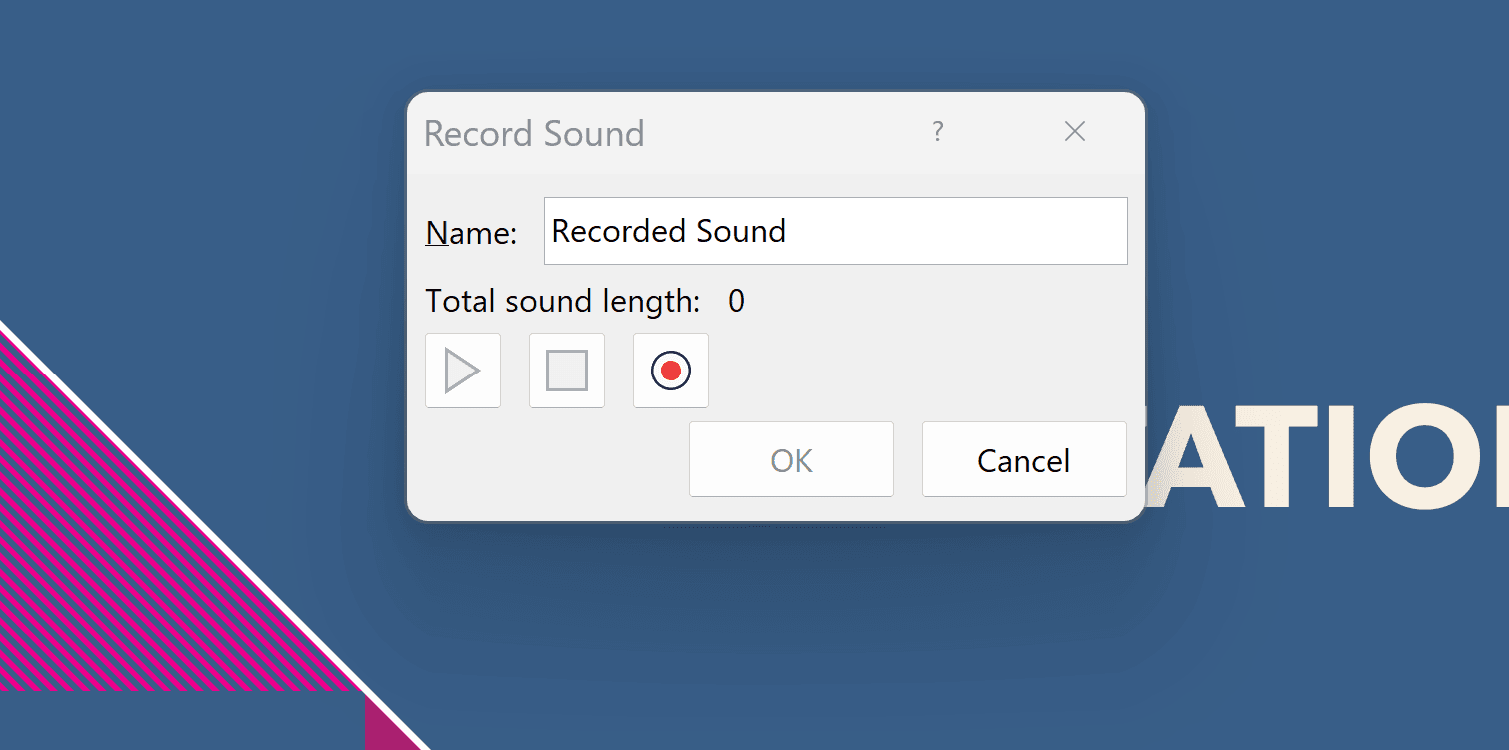This screenshot has width=1509, height=750.
Task: Click the Name label
Action: [x=471, y=233]
